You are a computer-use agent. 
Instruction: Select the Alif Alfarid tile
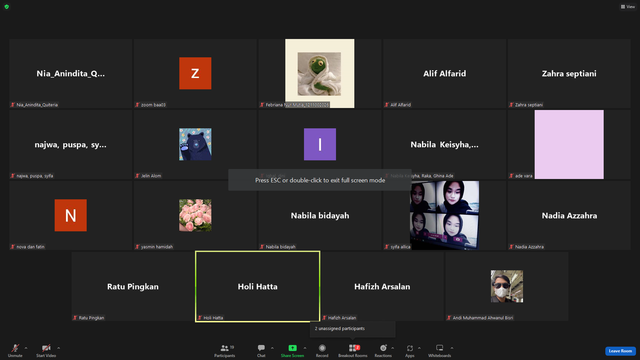tap(444, 73)
